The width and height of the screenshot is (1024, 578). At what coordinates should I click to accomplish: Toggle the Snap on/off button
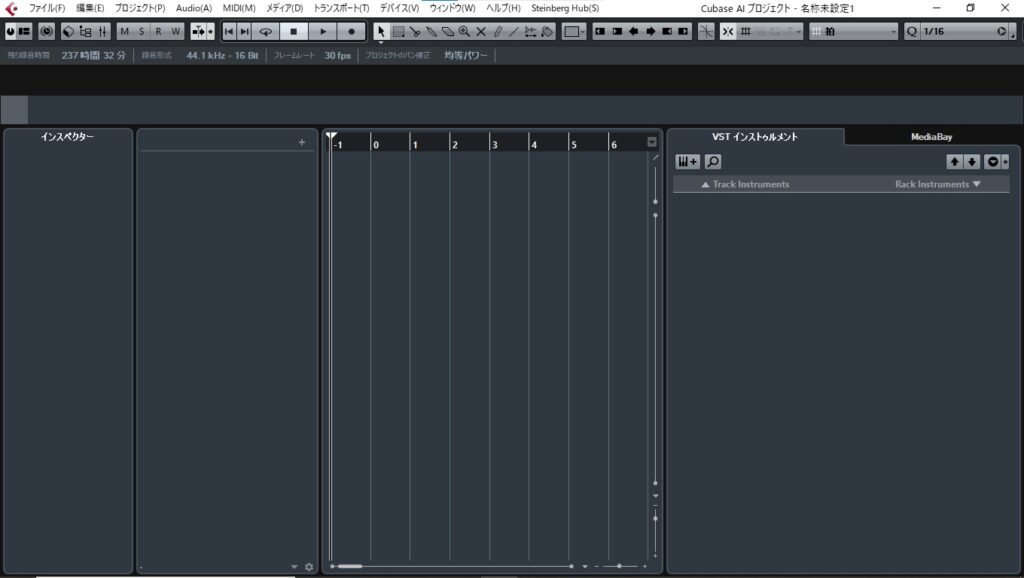tap(727, 31)
